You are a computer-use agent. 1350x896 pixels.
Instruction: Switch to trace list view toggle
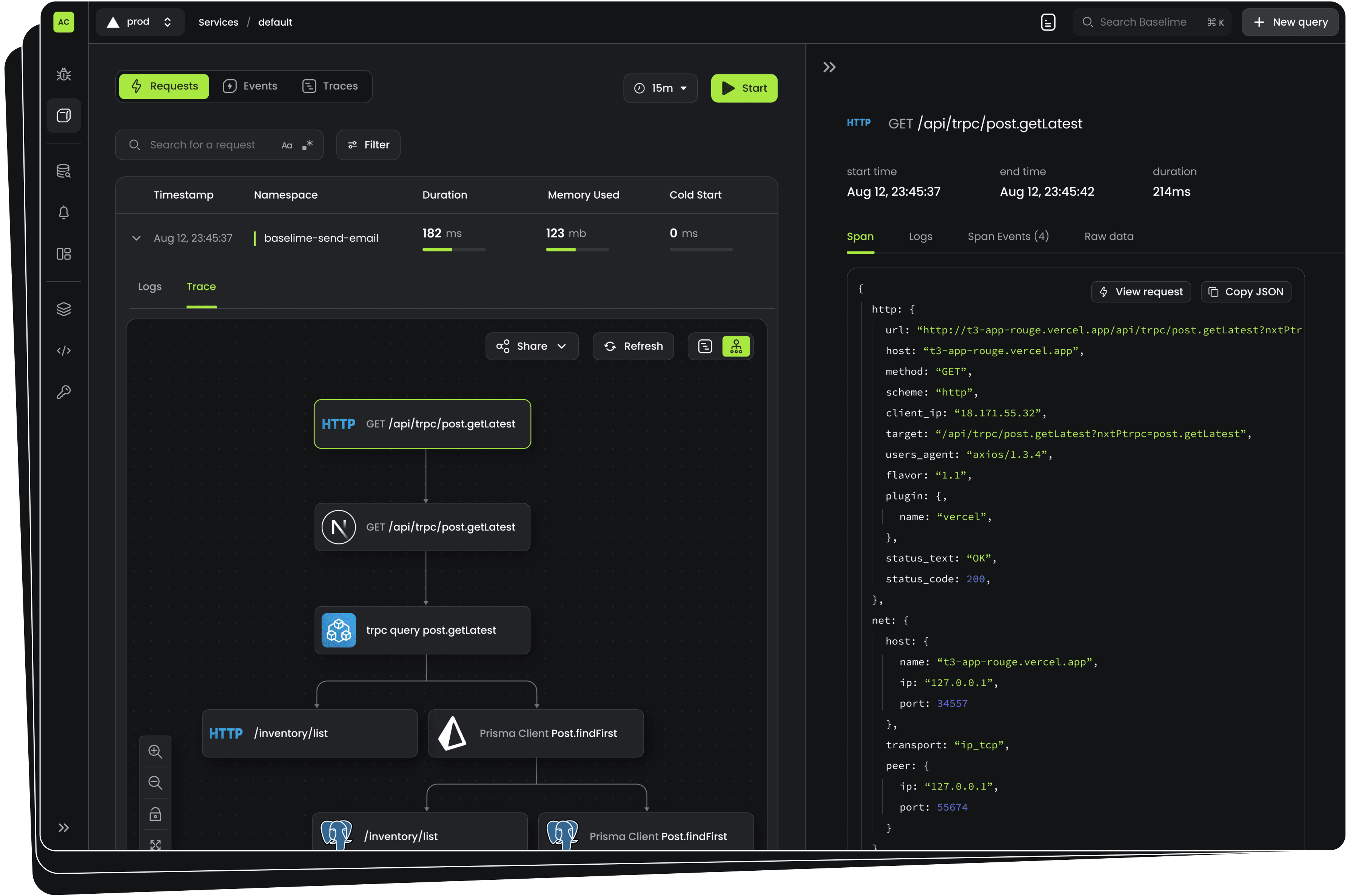click(x=705, y=346)
